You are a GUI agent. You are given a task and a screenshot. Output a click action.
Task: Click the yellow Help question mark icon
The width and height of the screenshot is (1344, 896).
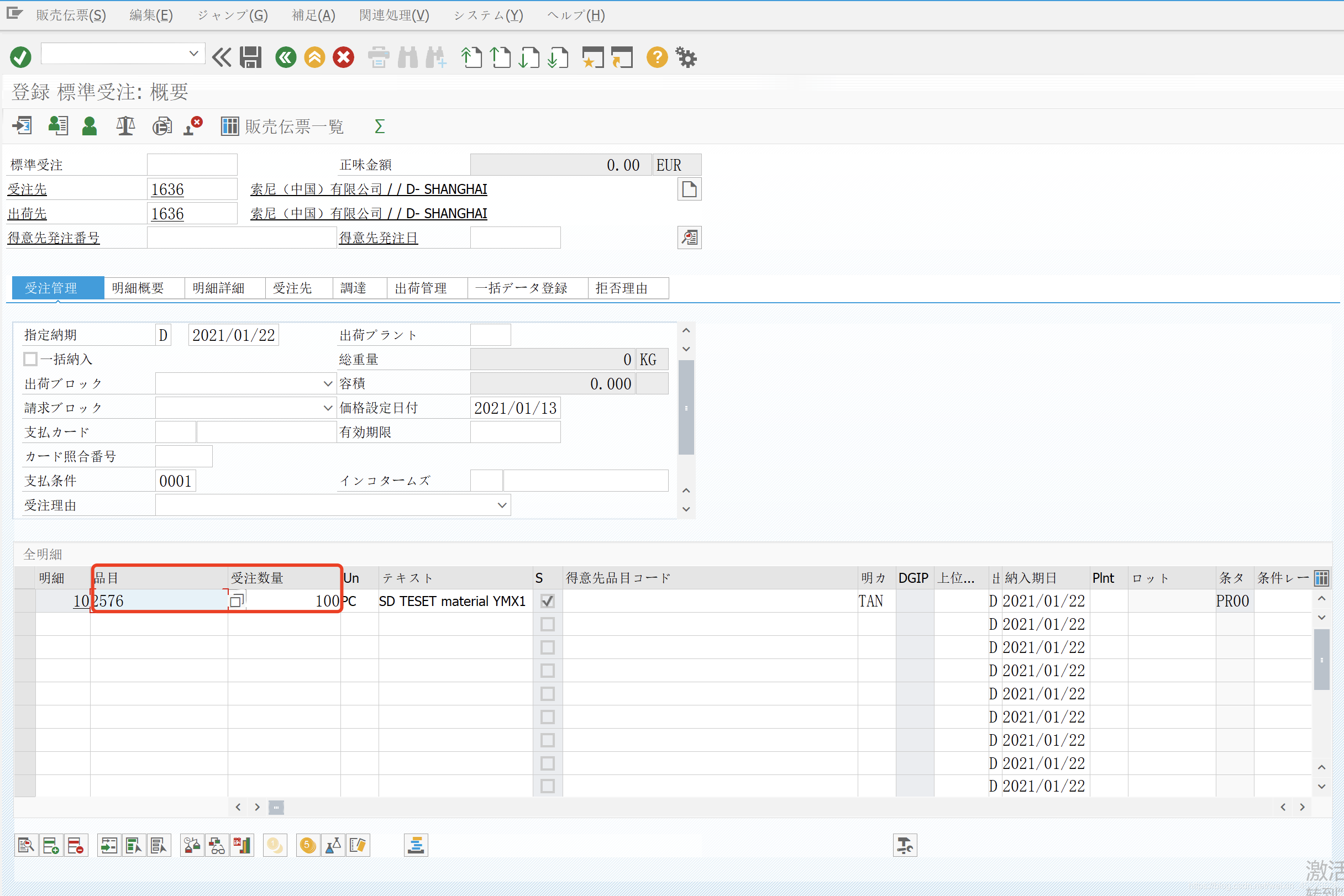click(657, 57)
